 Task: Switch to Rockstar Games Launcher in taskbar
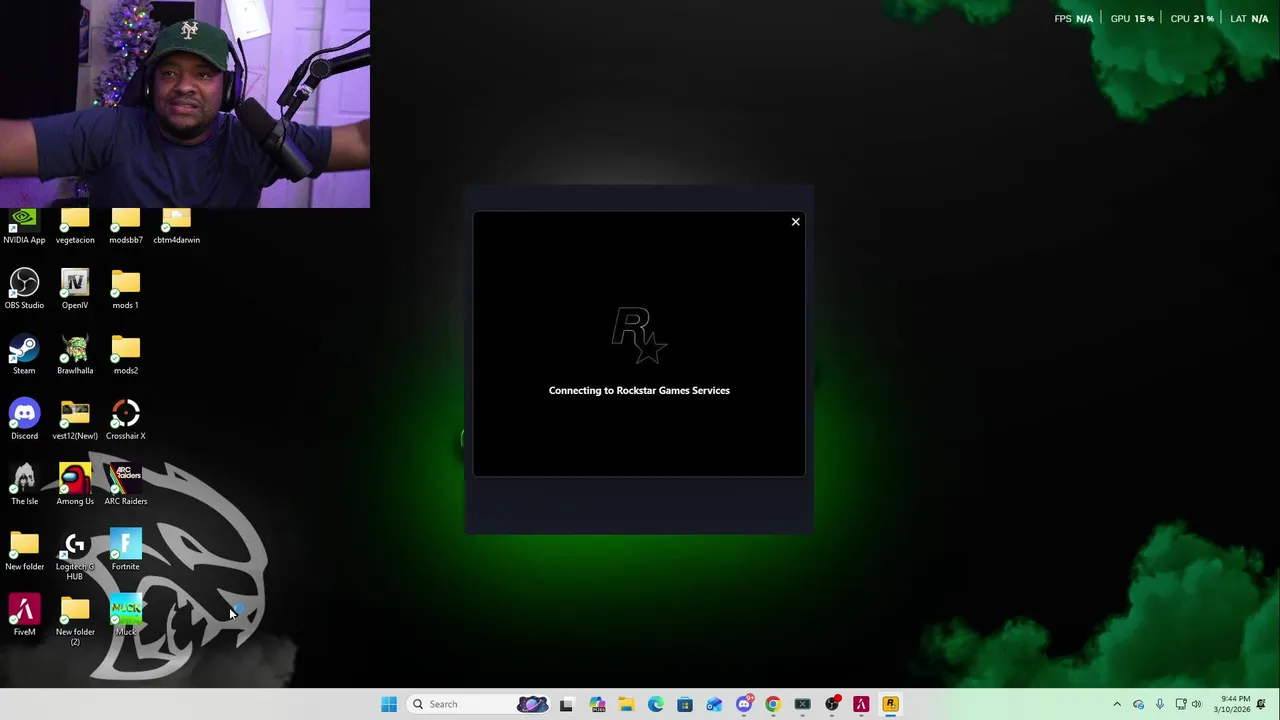click(x=890, y=704)
